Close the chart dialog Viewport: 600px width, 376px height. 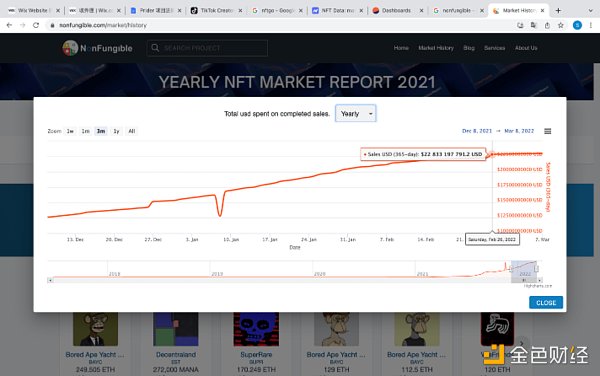tap(546, 303)
